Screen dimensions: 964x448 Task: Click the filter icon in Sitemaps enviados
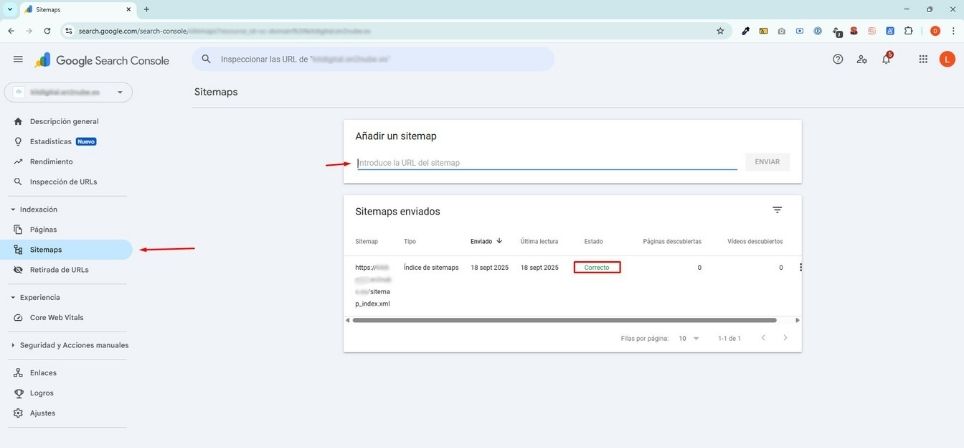777,210
